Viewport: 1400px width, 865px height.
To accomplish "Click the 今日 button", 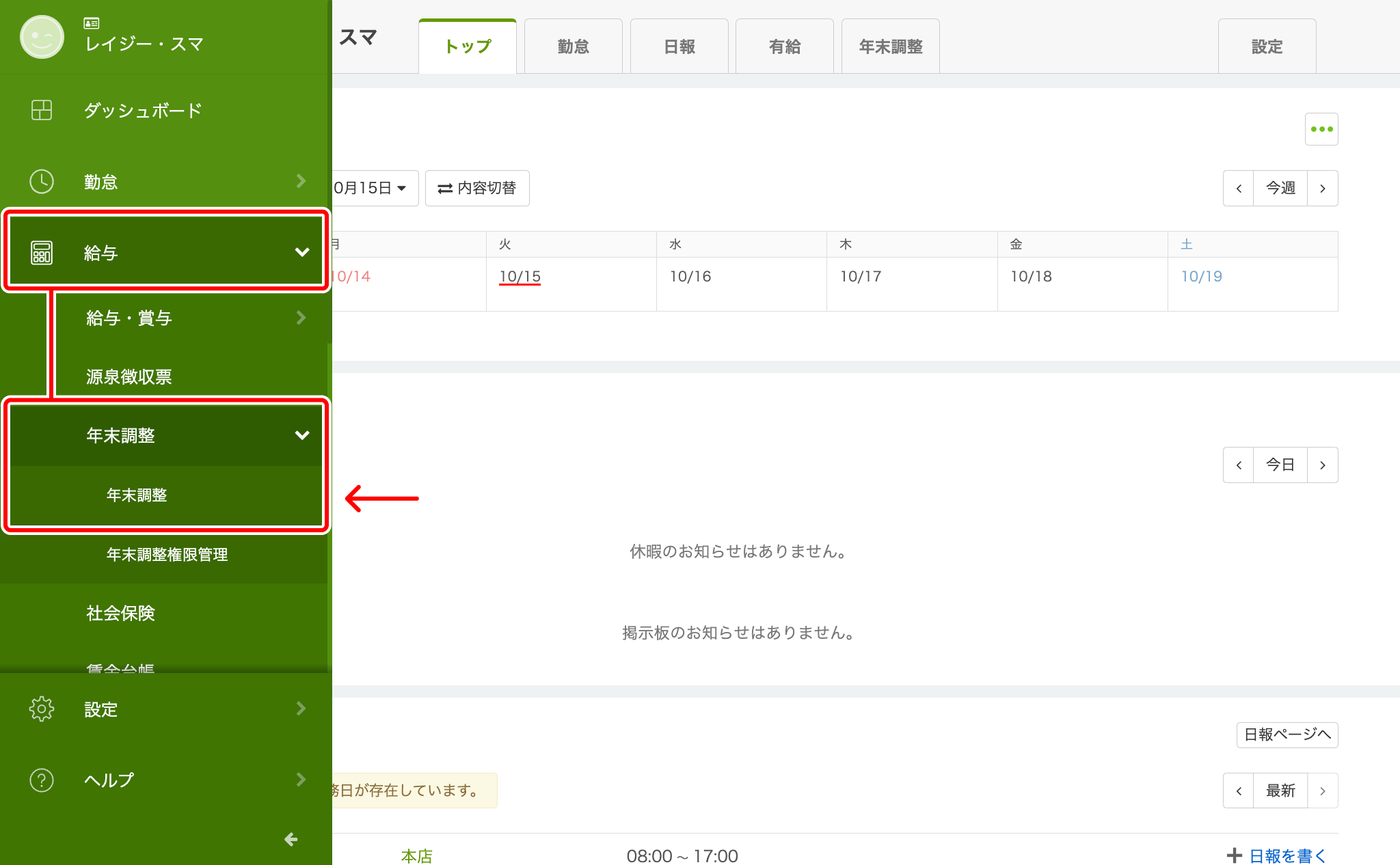I will [x=1280, y=465].
